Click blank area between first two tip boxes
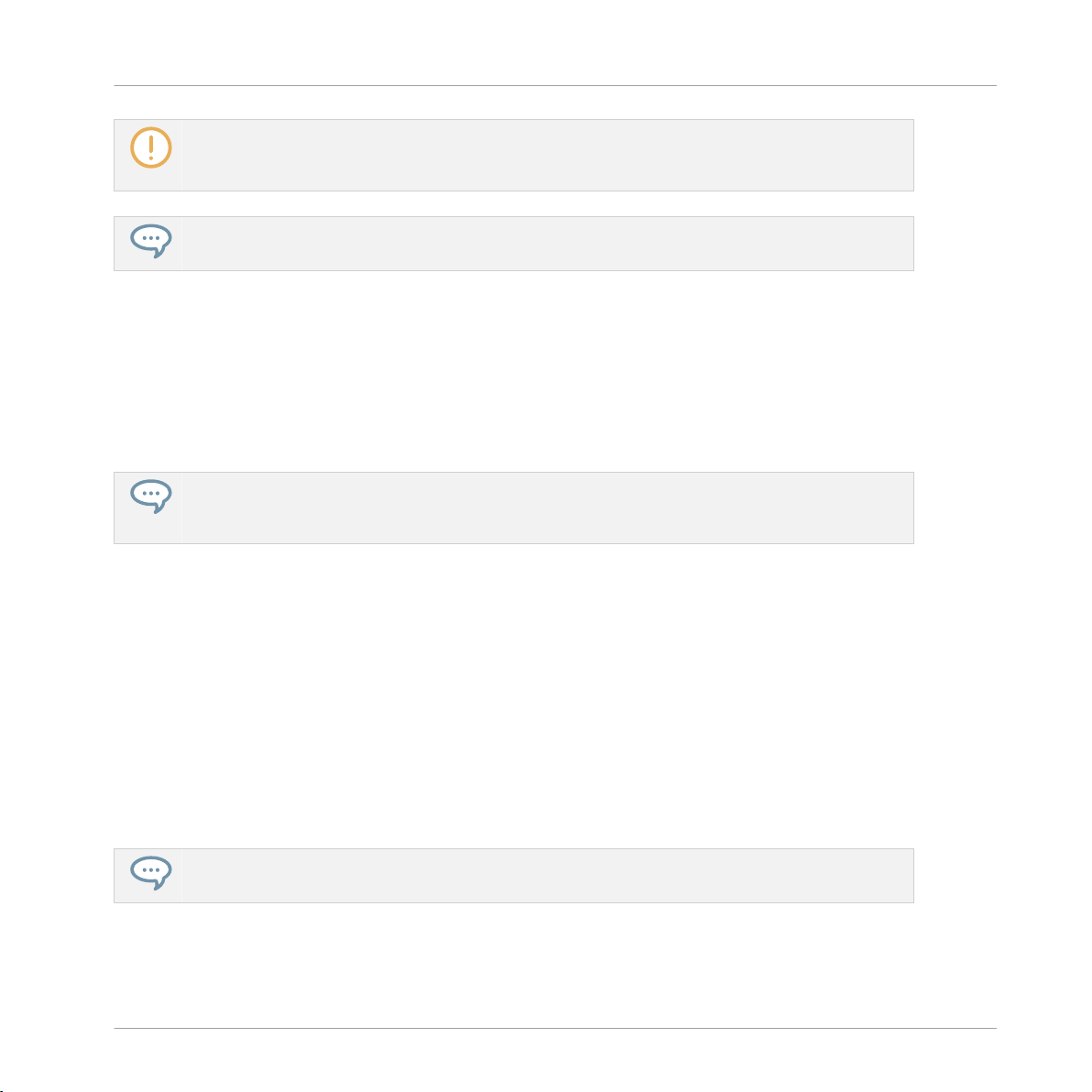This screenshot has width=1092, height=1092. coord(514,371)
